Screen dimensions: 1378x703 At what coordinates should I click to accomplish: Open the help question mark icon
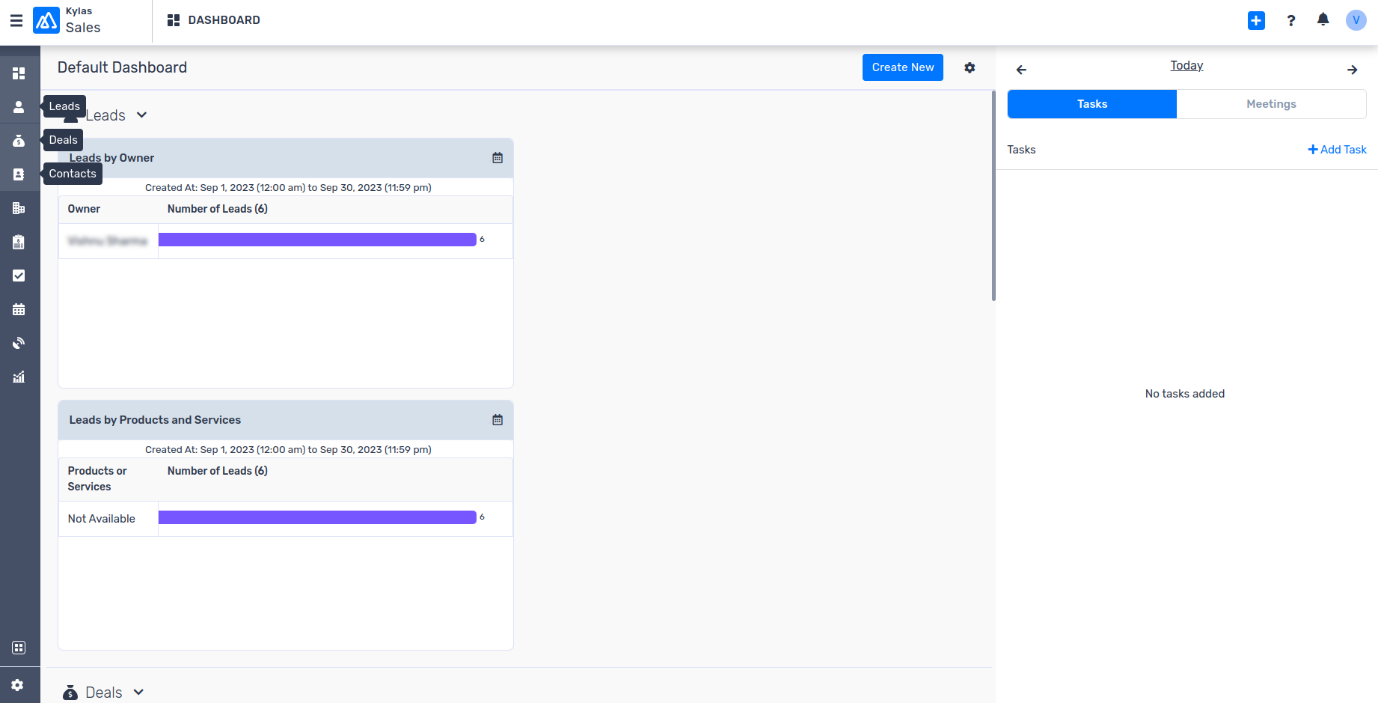1291,20
